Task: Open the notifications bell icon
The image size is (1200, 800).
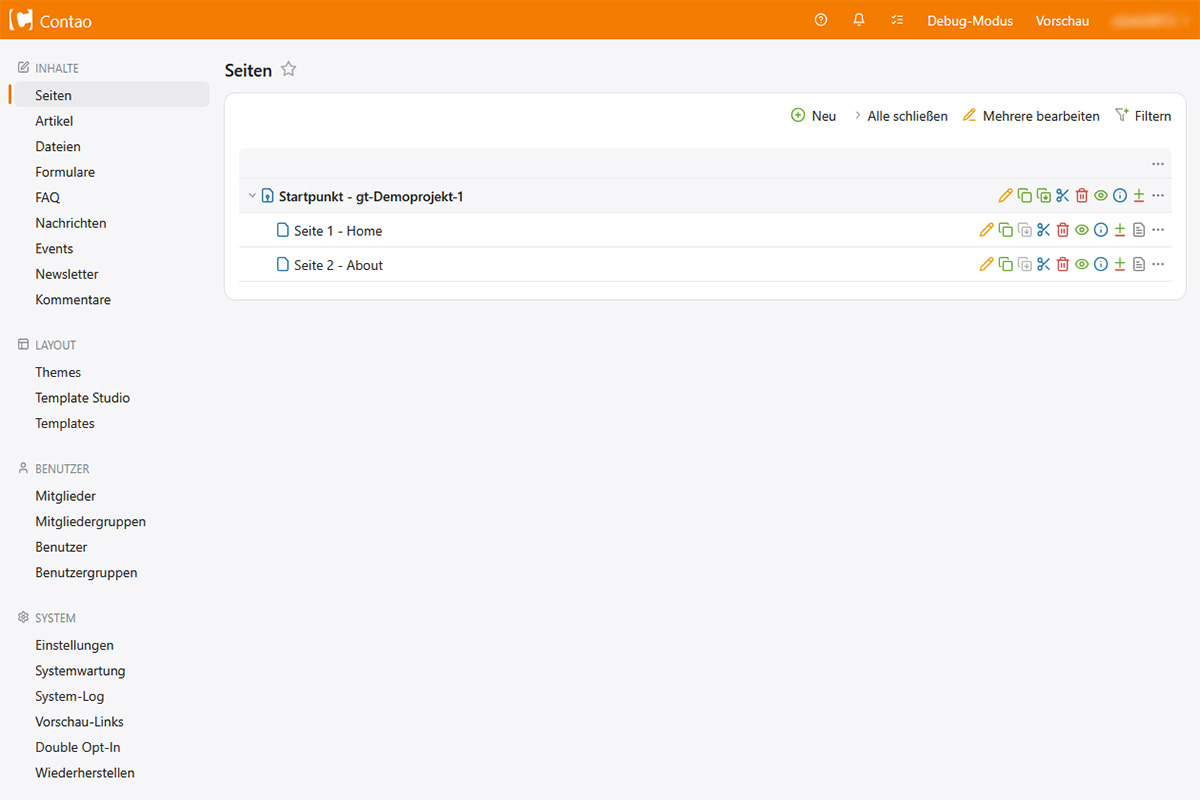Action: (859, 20)
